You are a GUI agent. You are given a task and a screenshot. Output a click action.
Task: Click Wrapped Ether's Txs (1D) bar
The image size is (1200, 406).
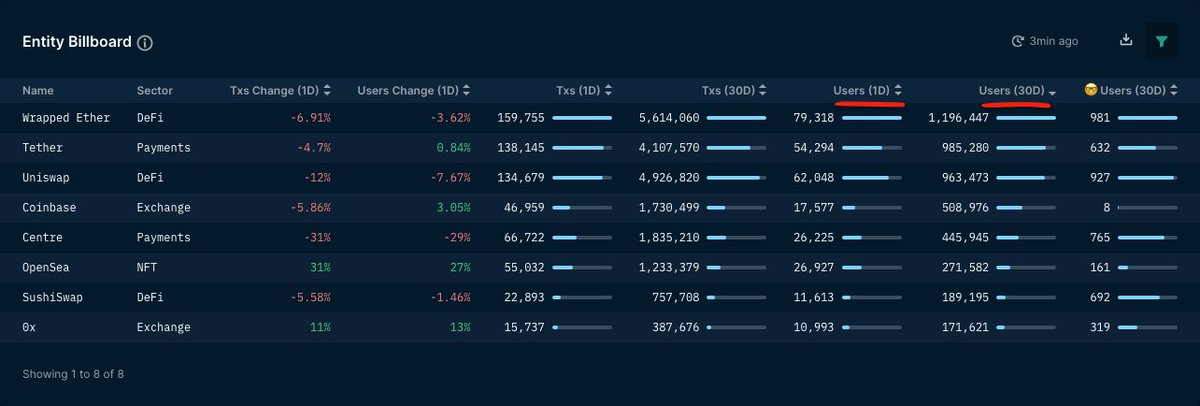pyautogui.click(x=582, y=118)
